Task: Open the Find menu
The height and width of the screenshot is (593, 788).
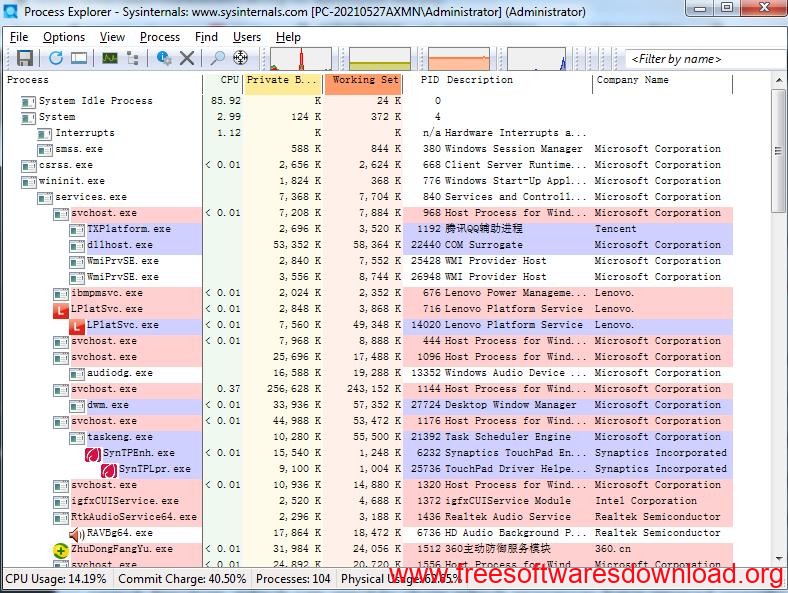Action: tap(206, 37)
